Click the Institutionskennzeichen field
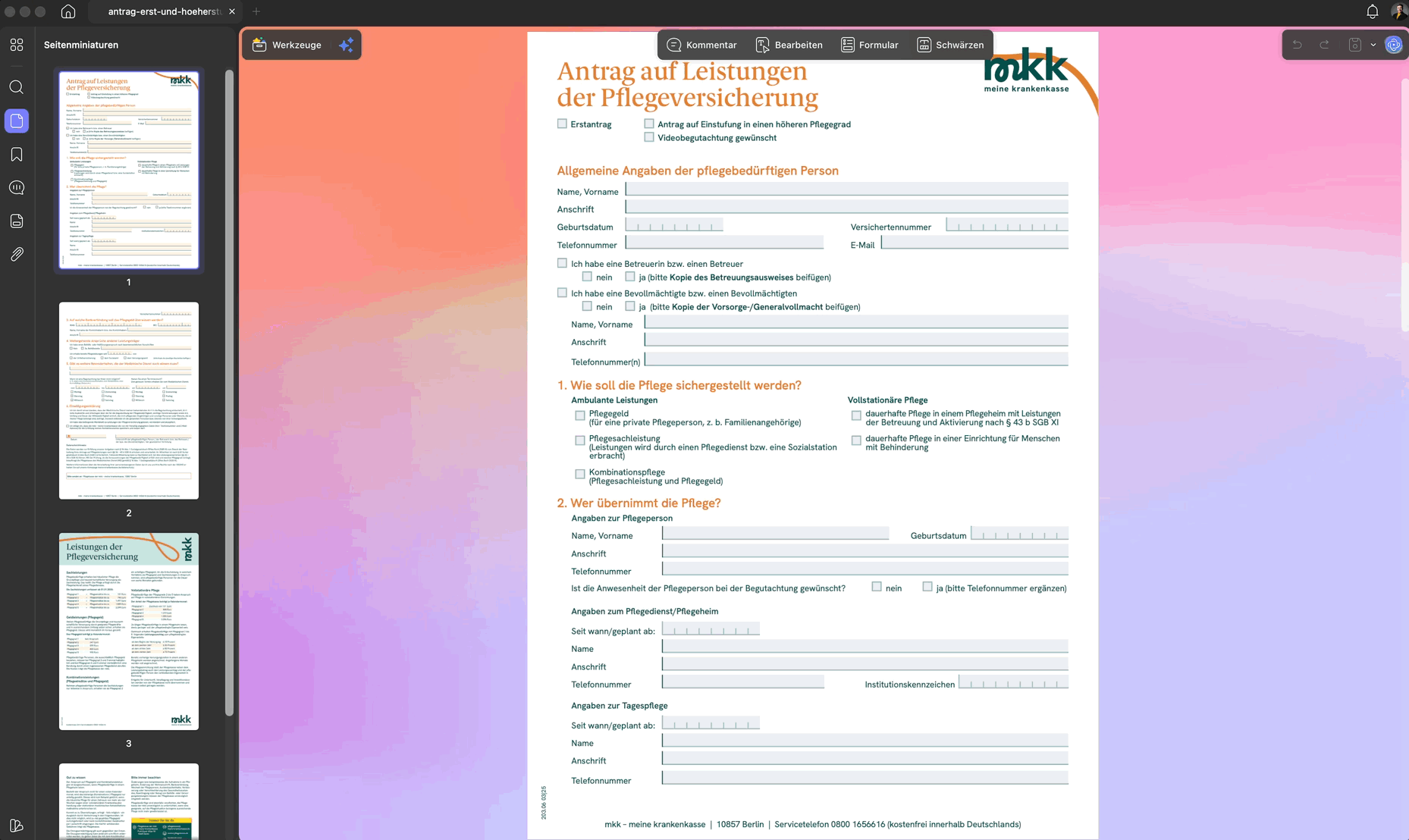1409x840 pixels. pyautogui.click(x=1014, y=682)
